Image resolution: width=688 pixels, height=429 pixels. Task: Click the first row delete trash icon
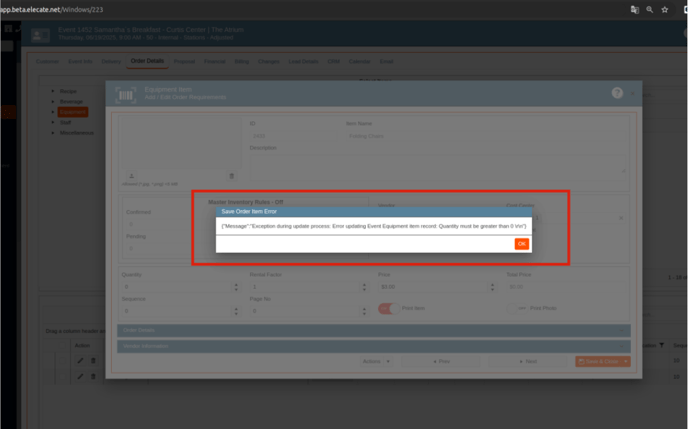click(x=94, y=361)
